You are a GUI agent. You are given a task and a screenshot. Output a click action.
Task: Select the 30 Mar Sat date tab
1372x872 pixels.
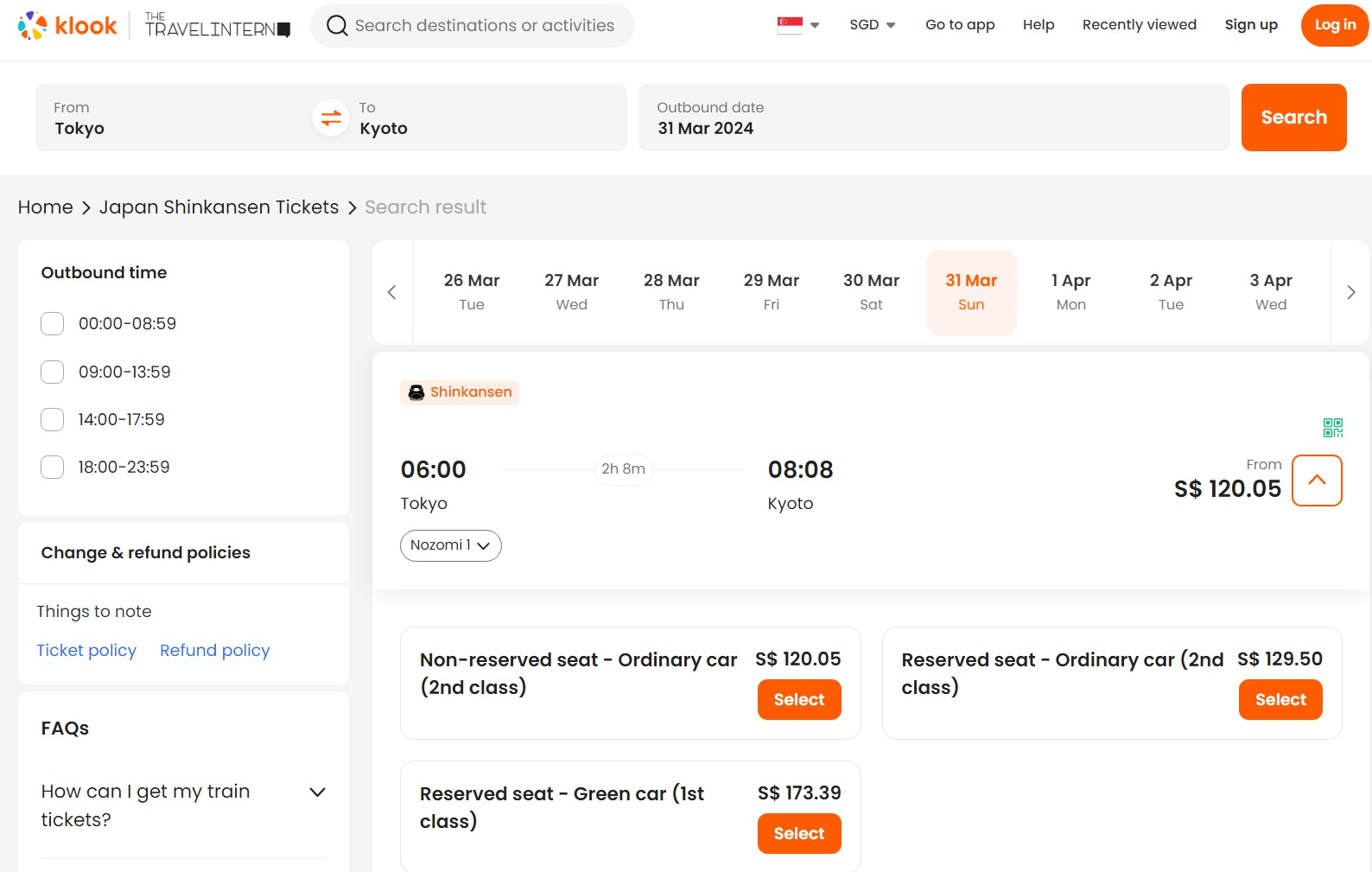(x=871, y=292)
